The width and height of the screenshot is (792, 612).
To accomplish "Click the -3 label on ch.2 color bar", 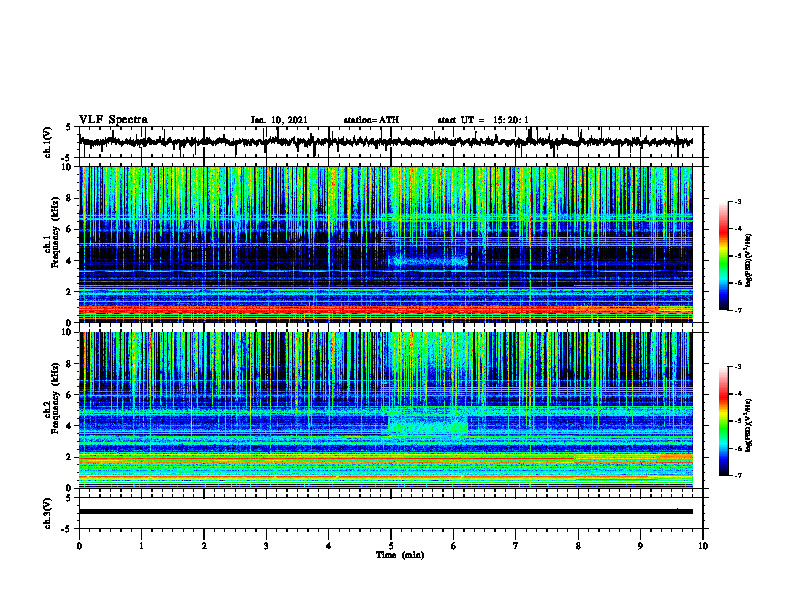I will coord(738,367).
